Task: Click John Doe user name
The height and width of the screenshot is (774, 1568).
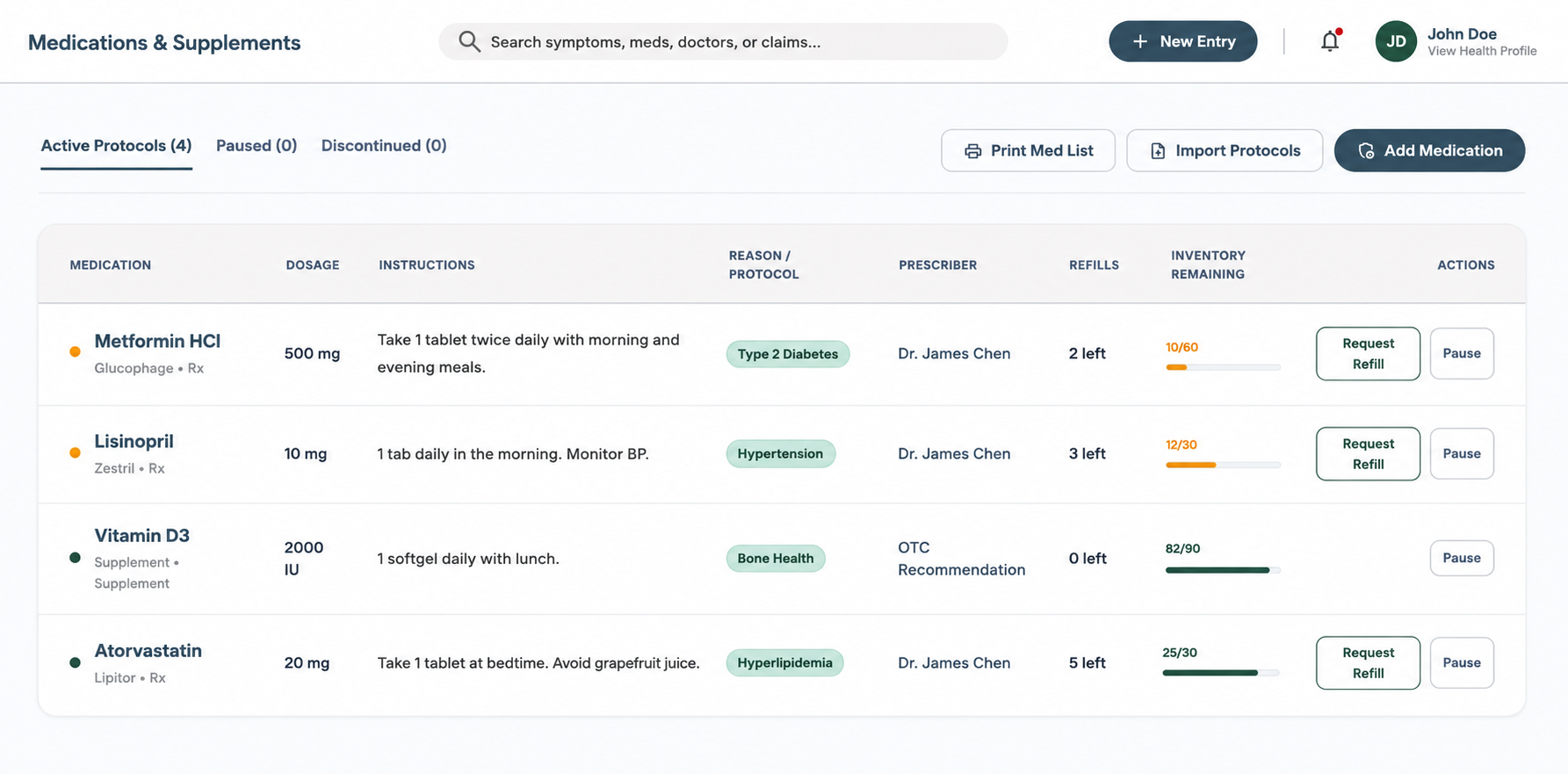Action: pos(1462,33)
